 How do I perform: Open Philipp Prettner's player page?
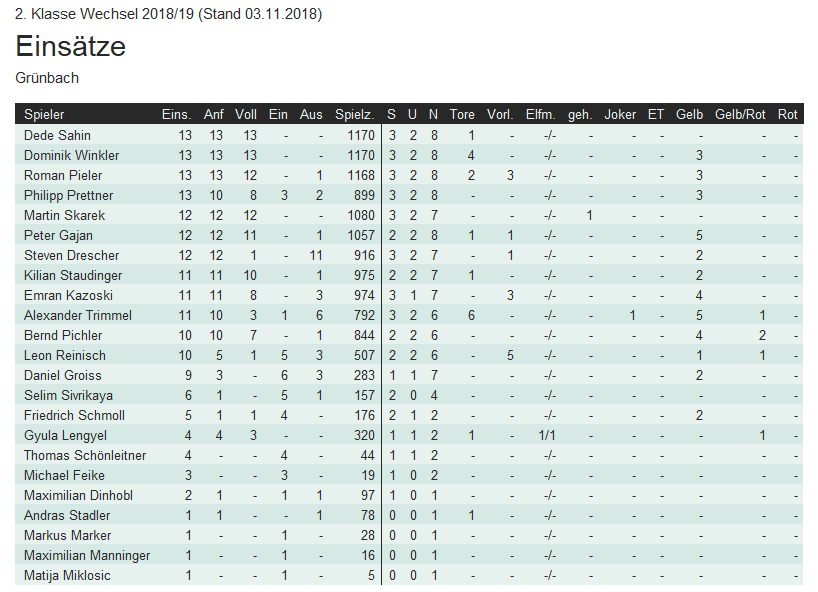pos(68,195)
